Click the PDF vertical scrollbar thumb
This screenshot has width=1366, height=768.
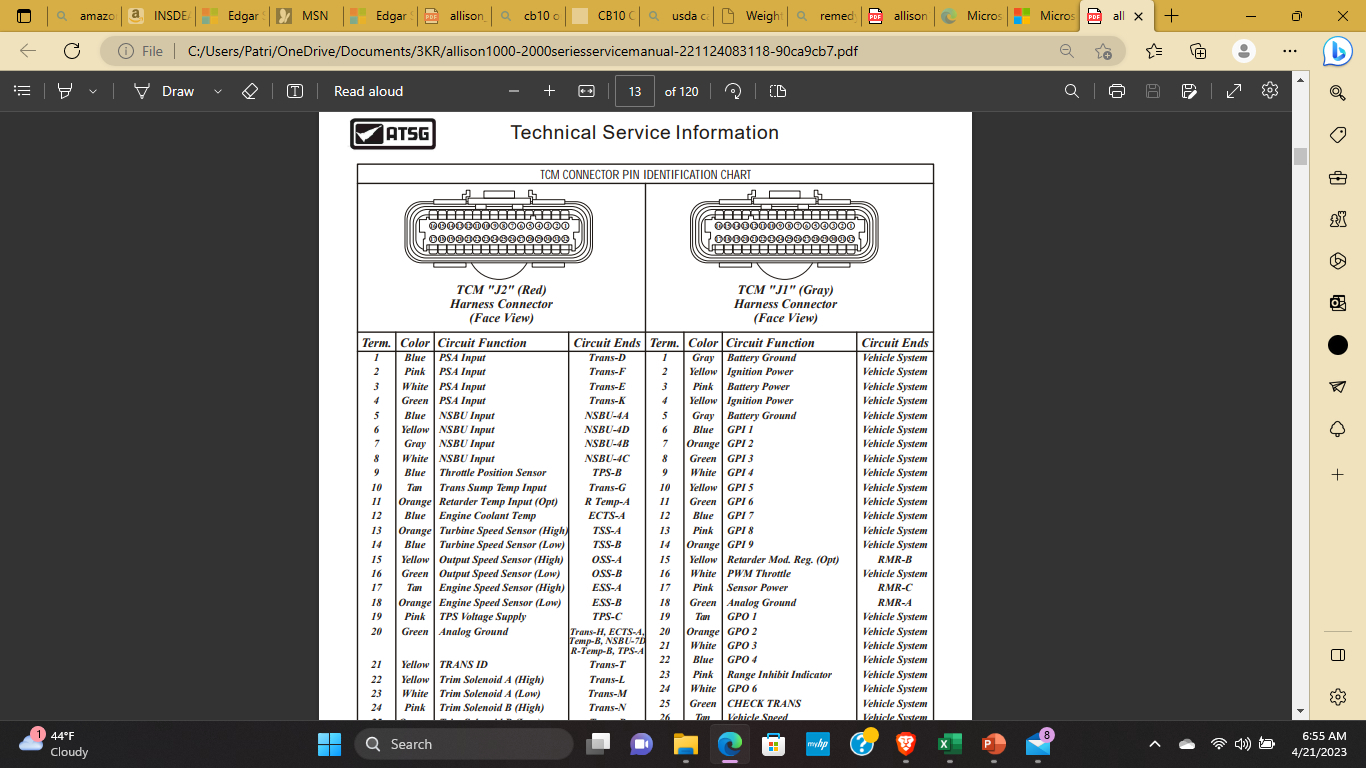[1301, 156]
